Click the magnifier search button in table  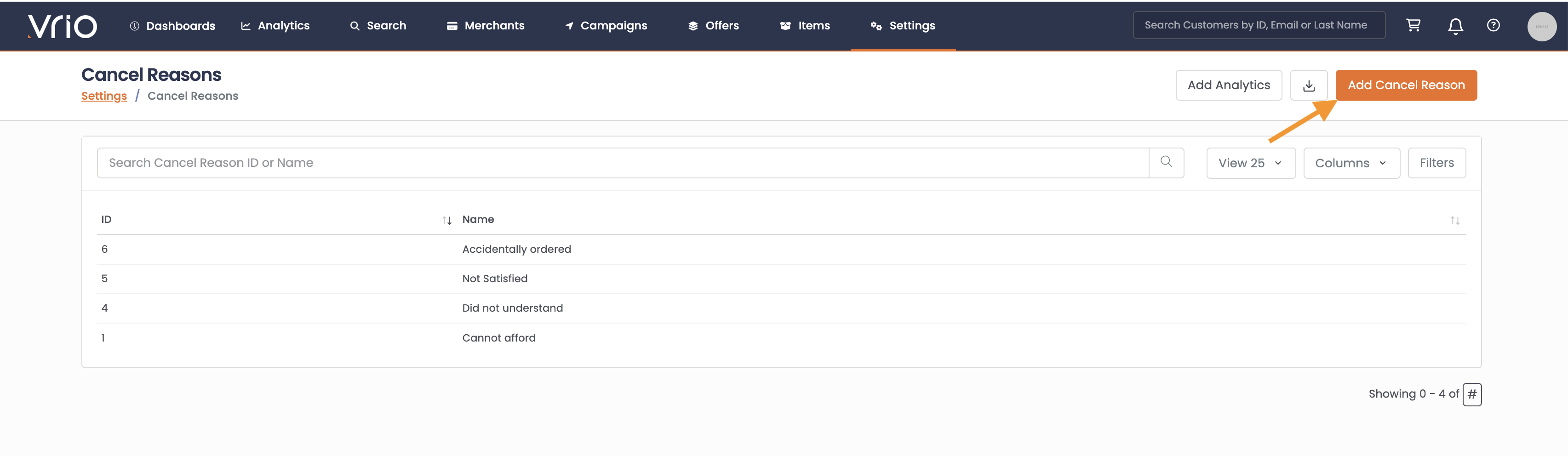(x=1166, y=163)
